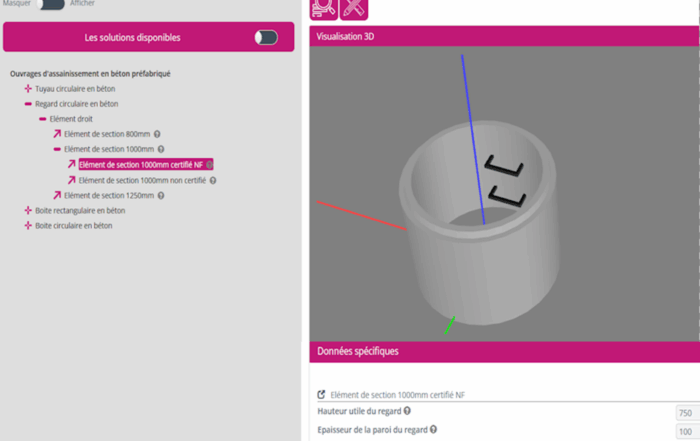Click the 'Données spécifiques' panel header

[502, 352]
